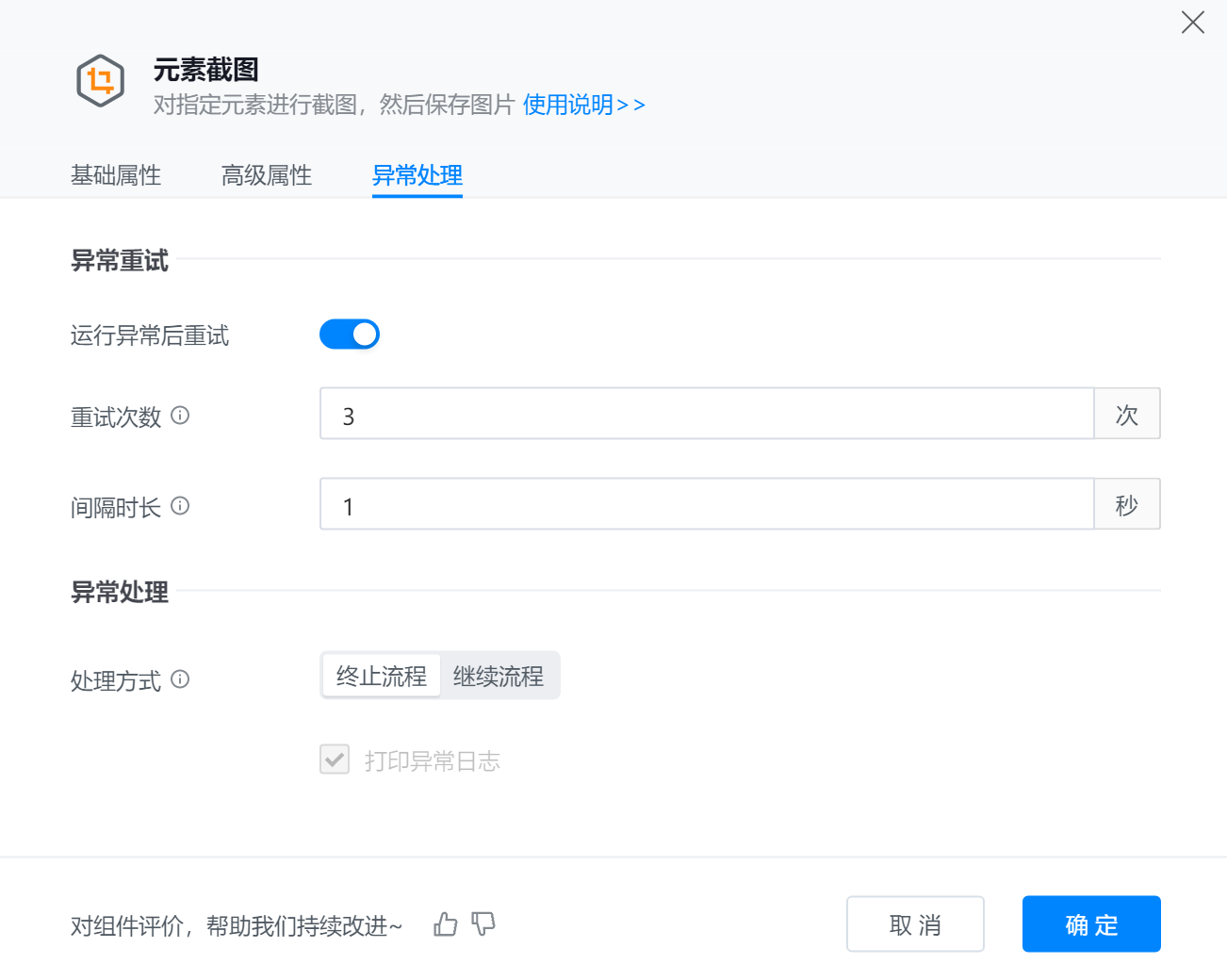Select the 继续流程 option
This screenshot has width=1227, height=980.
coord(499,676)
